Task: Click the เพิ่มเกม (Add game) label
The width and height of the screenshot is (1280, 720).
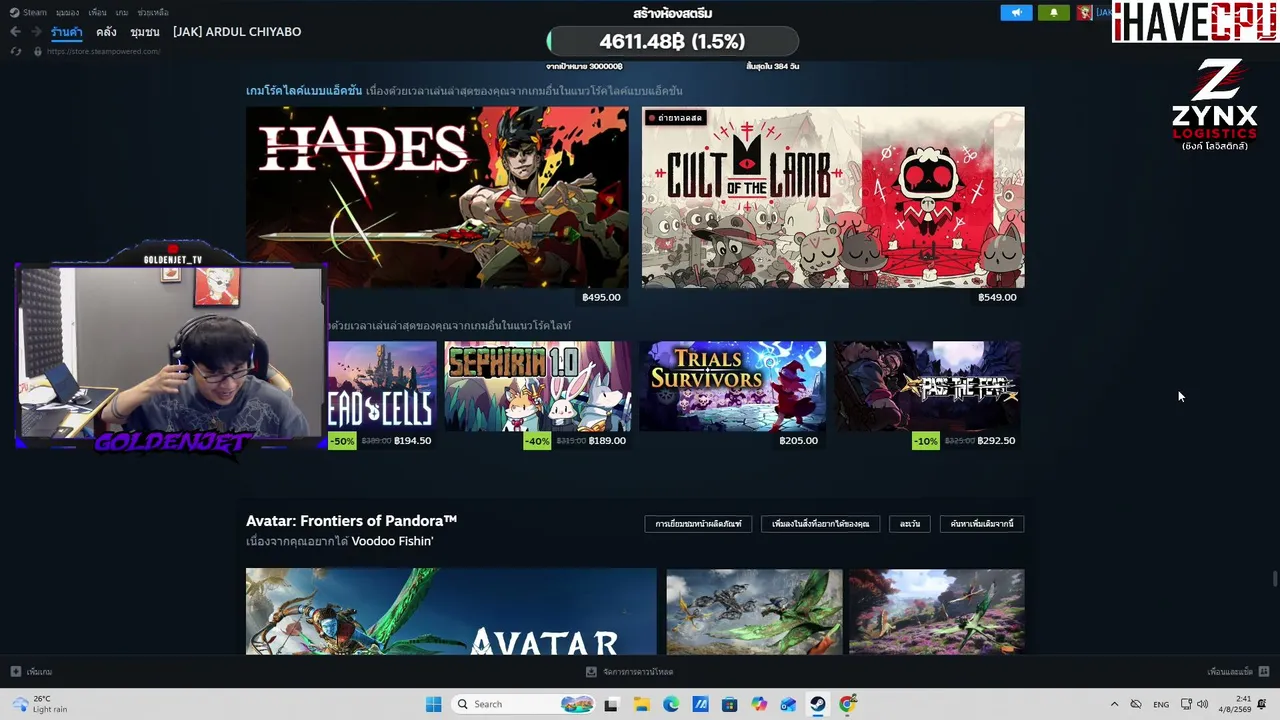Action: [x=40, y=672]
